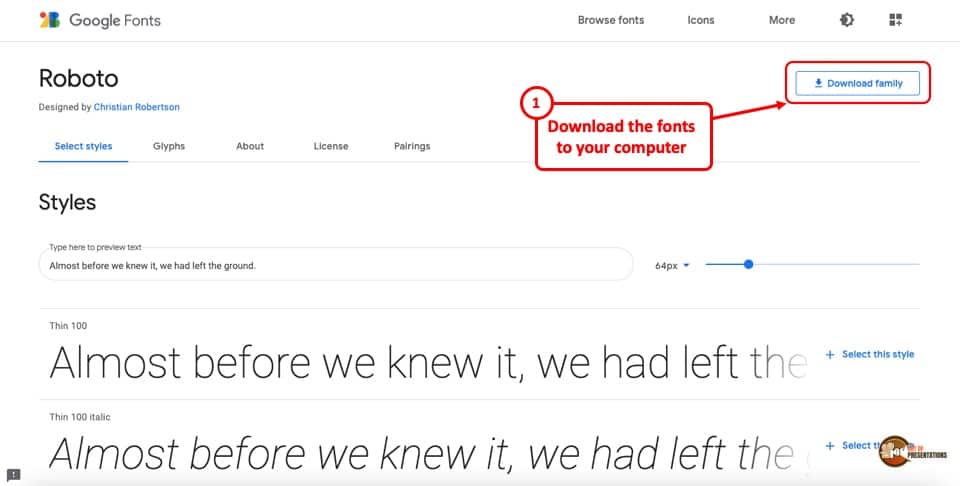Click the plus icon beside Thin 100 italic
Image resolution: width=960 pixels, height=486 pixels.
pyautogui.click(x=830, y=446)
